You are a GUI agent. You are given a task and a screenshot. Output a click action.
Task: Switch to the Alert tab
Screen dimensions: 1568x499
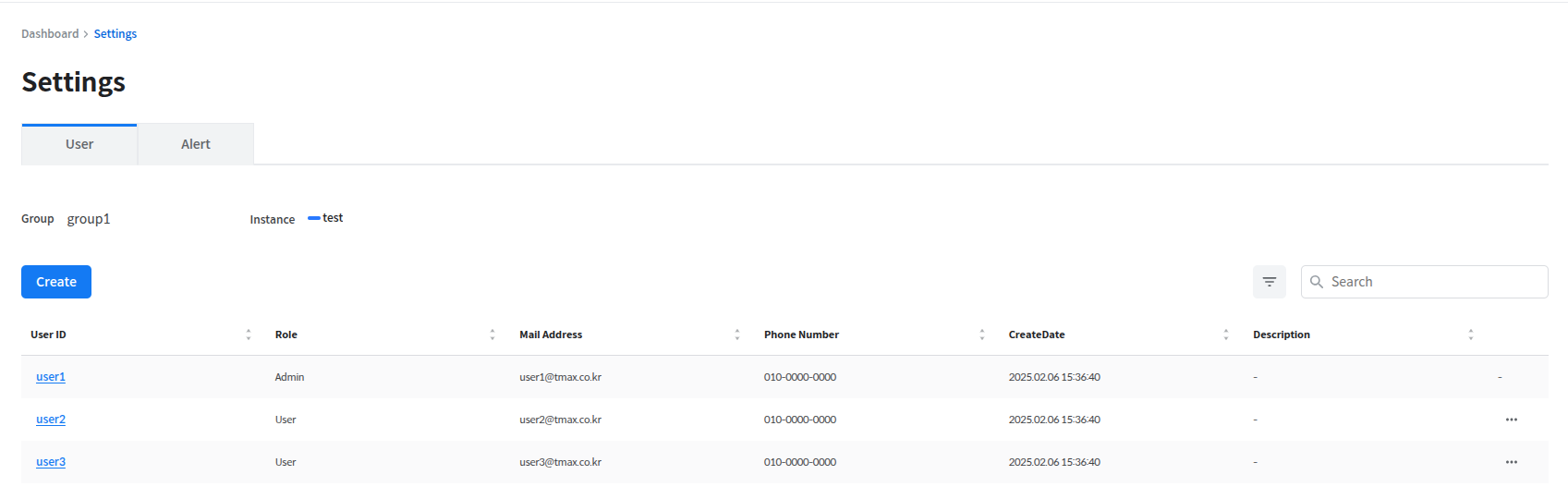point(196,144)
